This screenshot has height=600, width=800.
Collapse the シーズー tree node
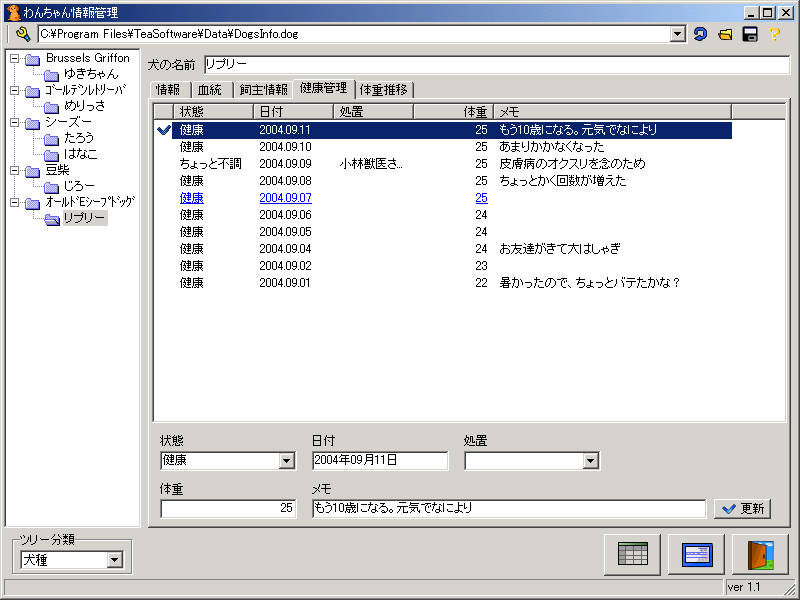(15, 122)
